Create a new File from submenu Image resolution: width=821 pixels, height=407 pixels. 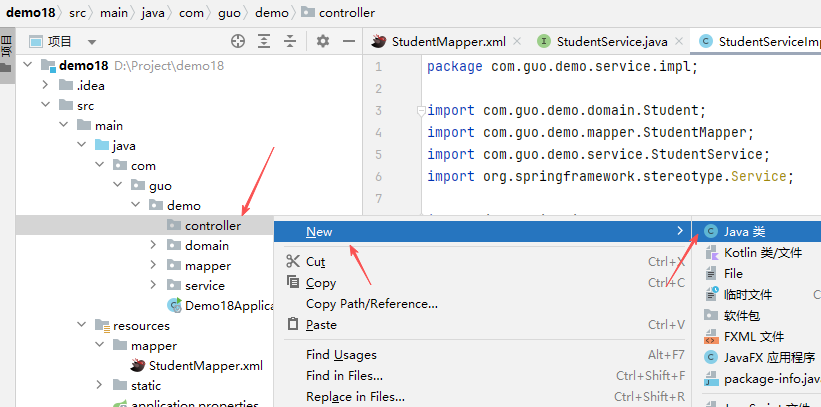pyautogui.click(x=733, y=273)
